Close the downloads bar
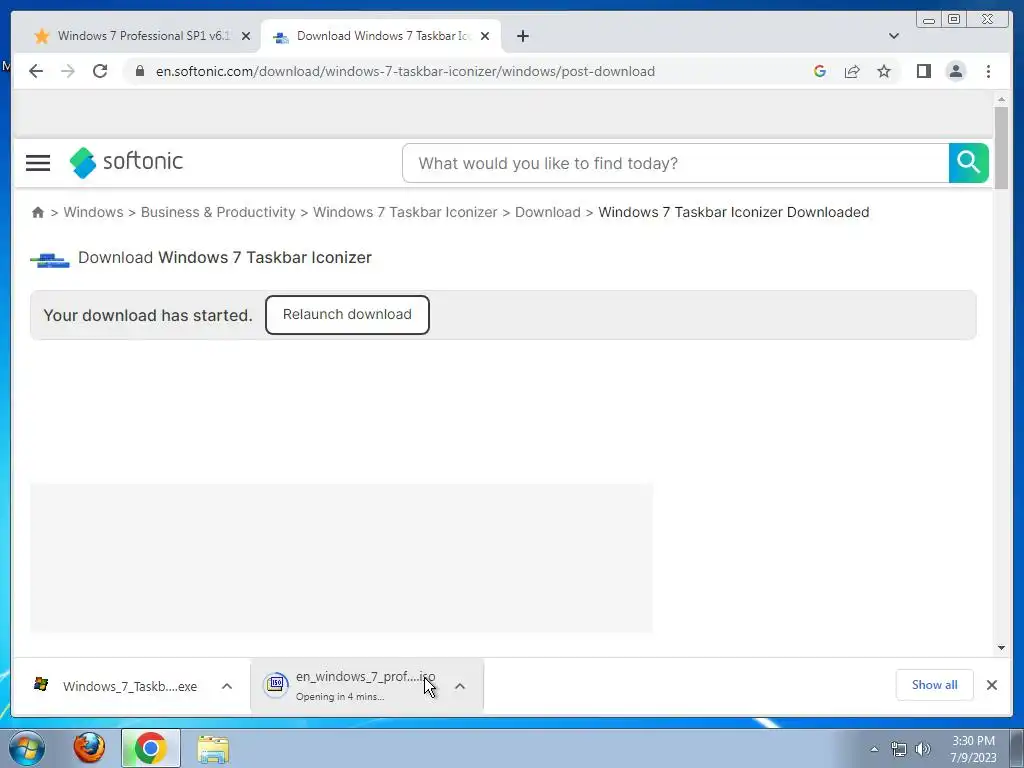This screenshot has width=1024, height=768. tap(991, 684)
